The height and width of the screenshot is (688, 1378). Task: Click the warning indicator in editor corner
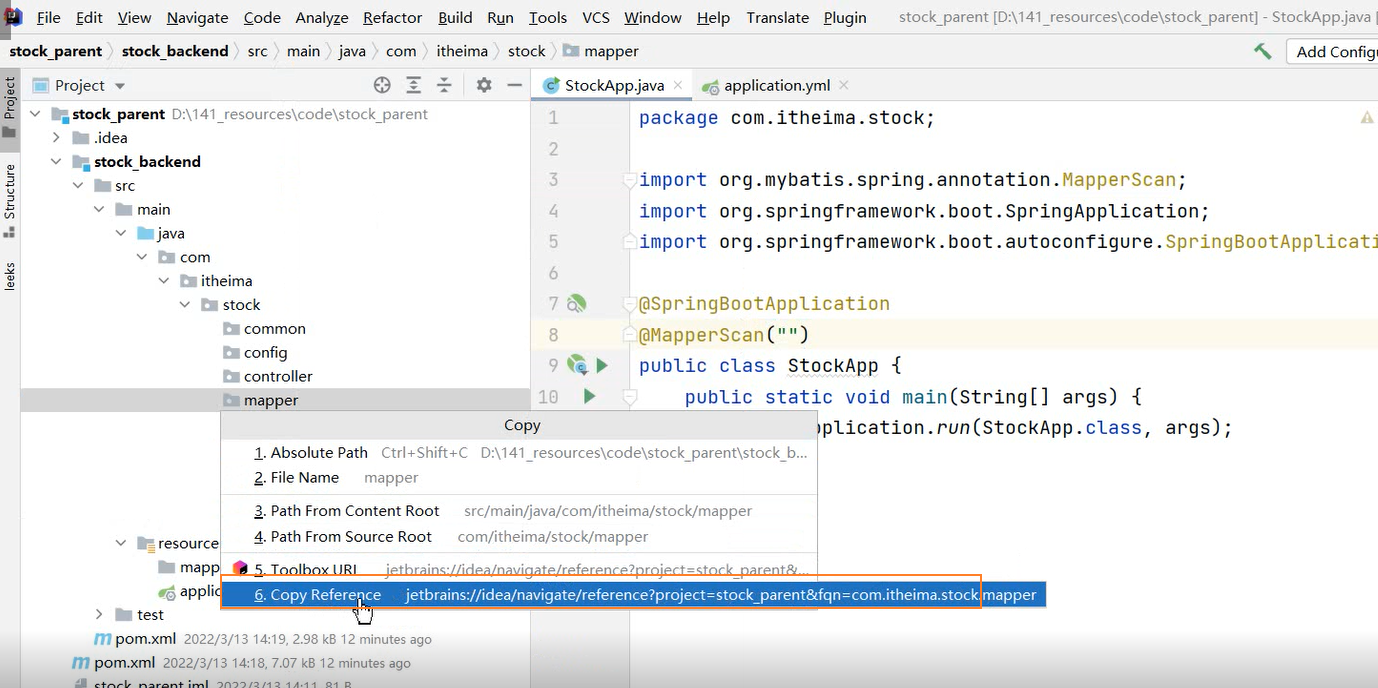click(1366, 118)
